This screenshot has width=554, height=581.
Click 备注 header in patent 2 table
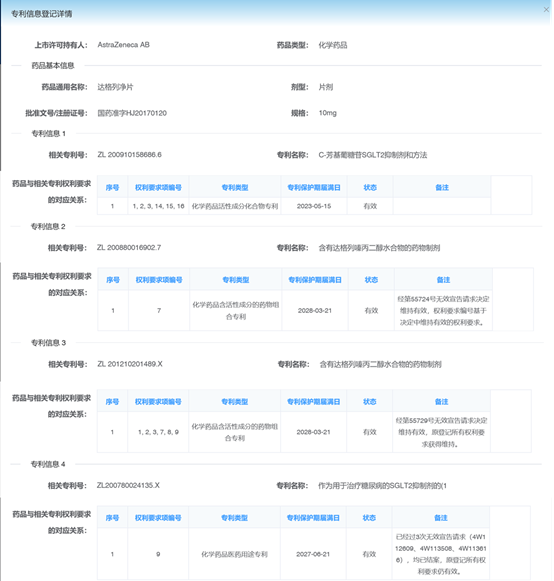click(x=443, y=280)
